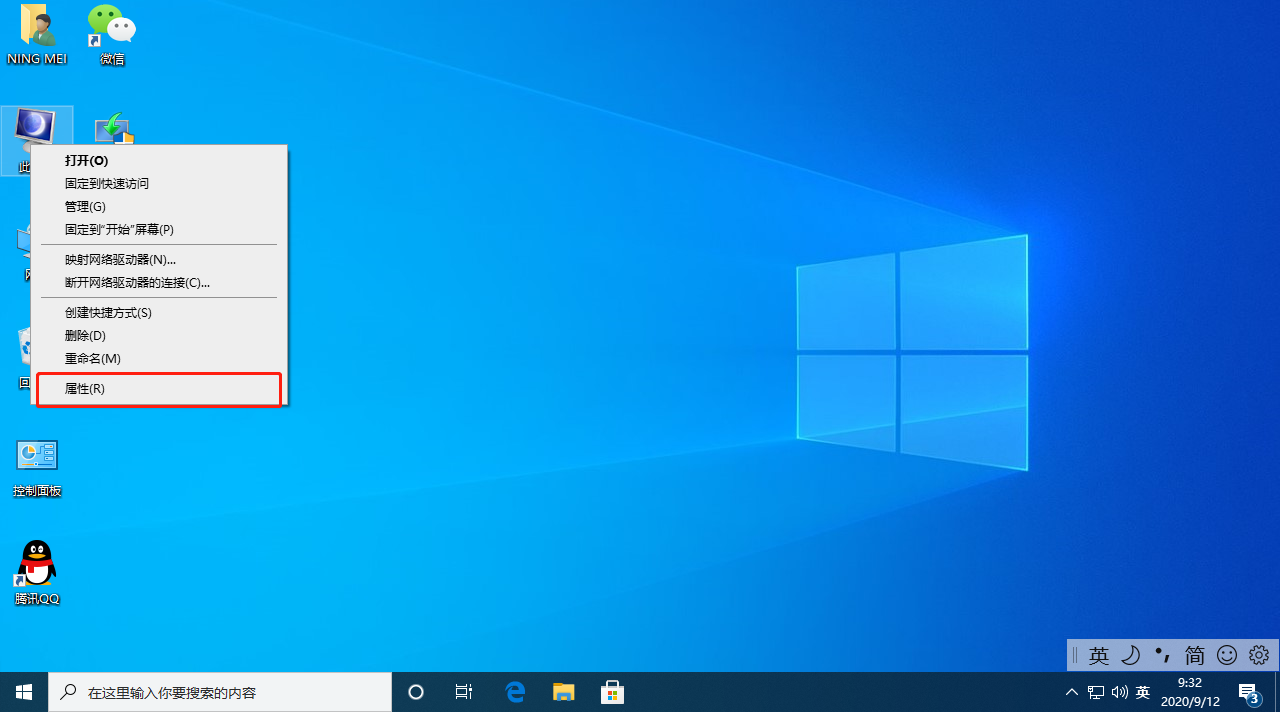Open Task View on the taskbar
The height and width of the screenshot is (712, 1280).
[463, 691]
